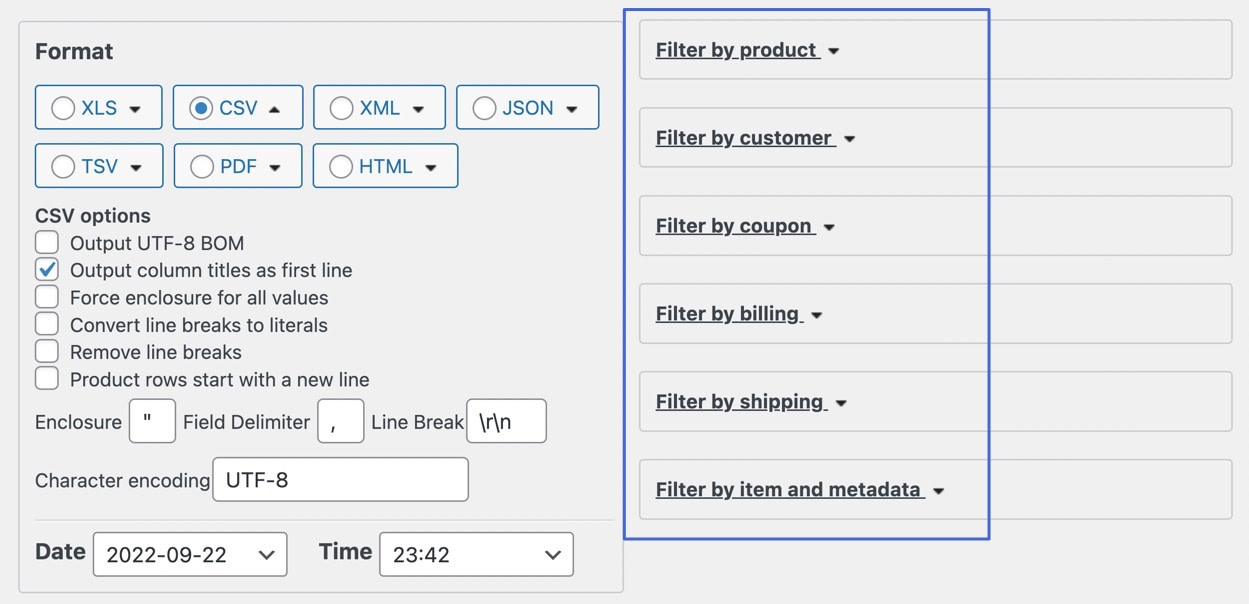Tick Convert line breaks to literals
The image size is (1249, 604).
coord(47,324)
